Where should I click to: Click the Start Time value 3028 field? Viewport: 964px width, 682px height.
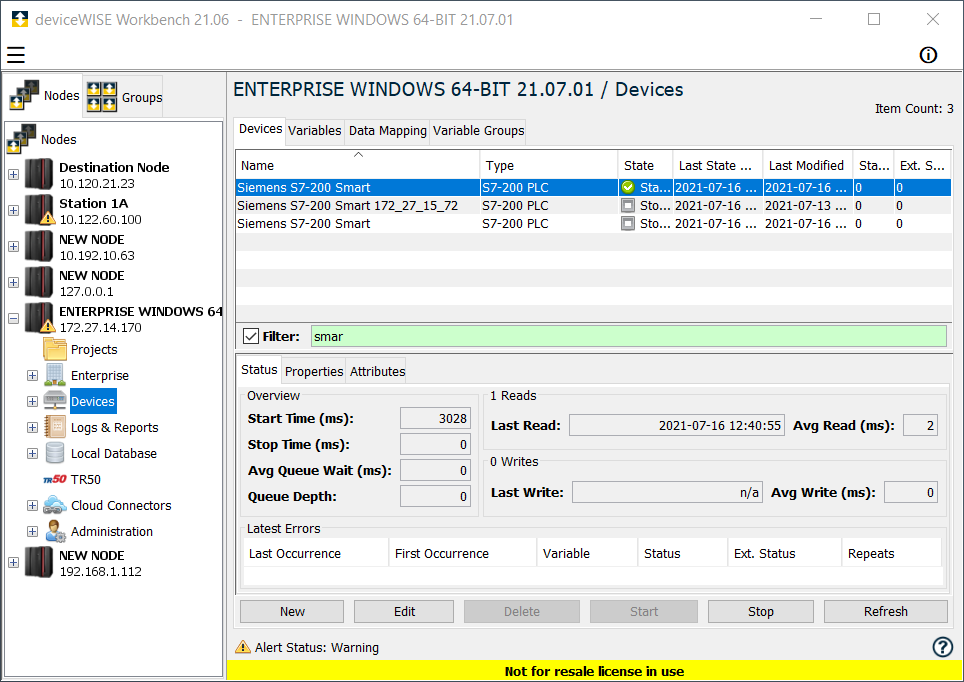coord(435,418)
